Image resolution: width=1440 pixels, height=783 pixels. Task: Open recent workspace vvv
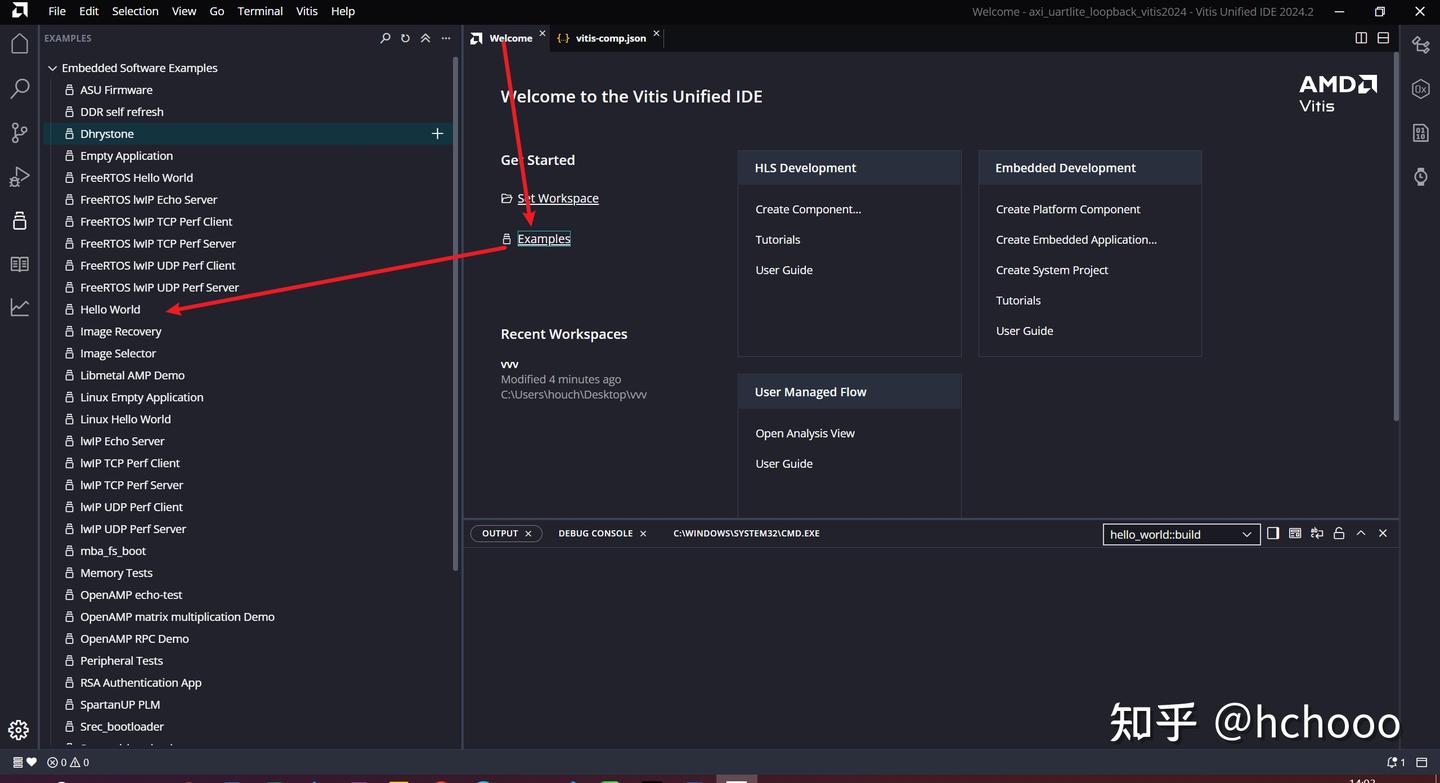click(x=510, y=364)
